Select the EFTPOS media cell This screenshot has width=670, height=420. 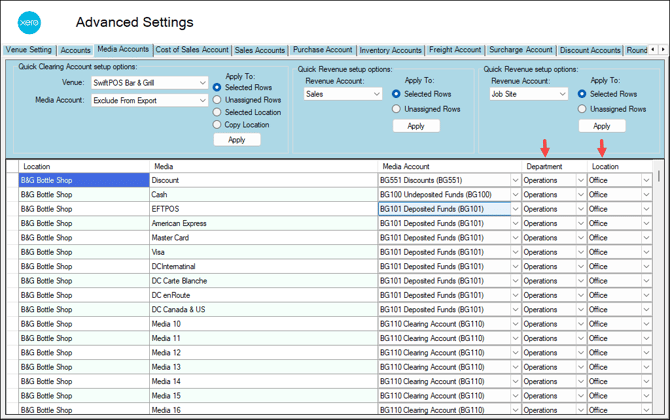click(x=263, y=209)
